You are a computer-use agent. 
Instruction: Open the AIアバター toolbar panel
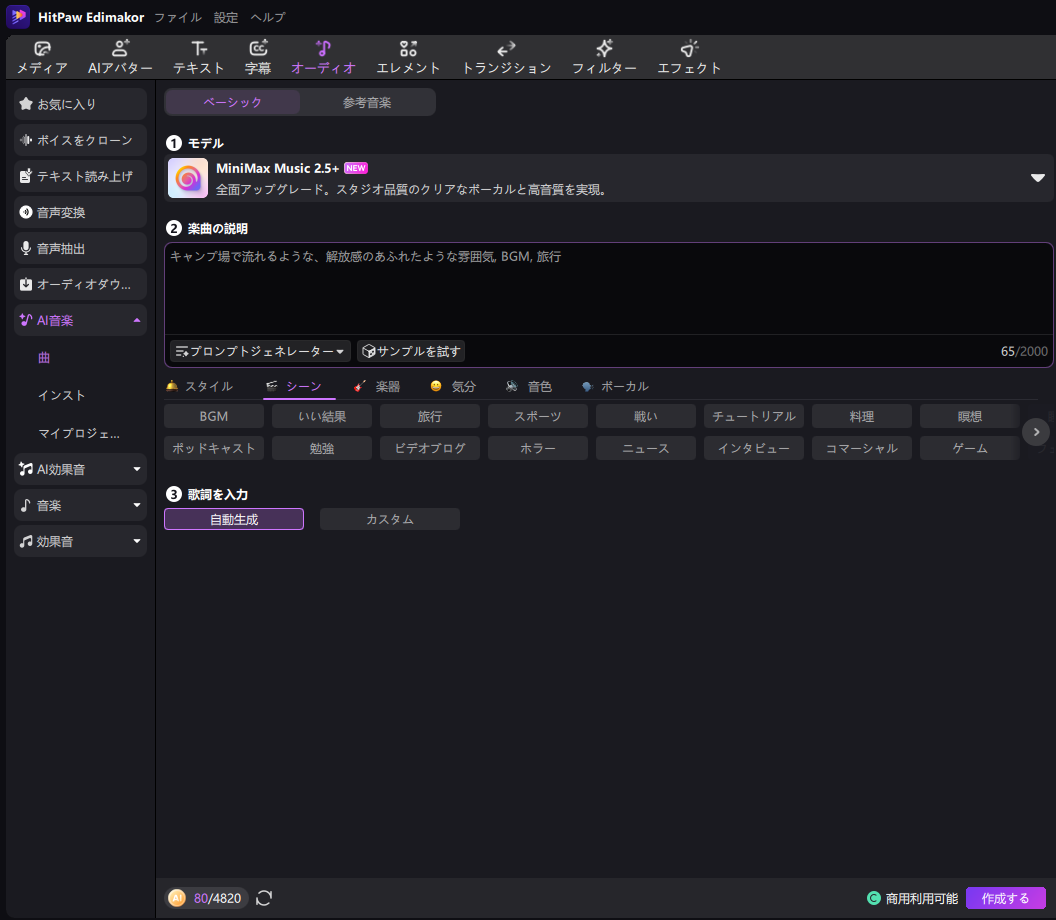[x=120, y=57]
